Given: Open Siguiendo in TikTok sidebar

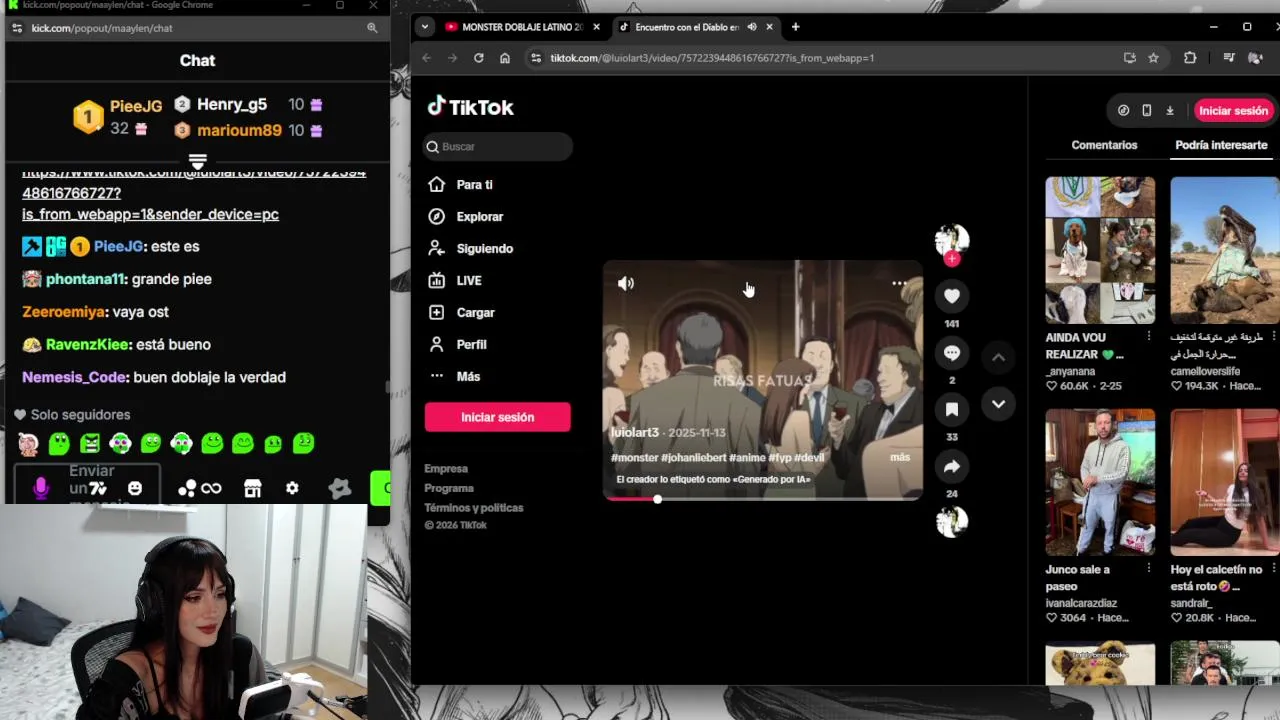Looking at the screenshot, I should pos(484,248).
